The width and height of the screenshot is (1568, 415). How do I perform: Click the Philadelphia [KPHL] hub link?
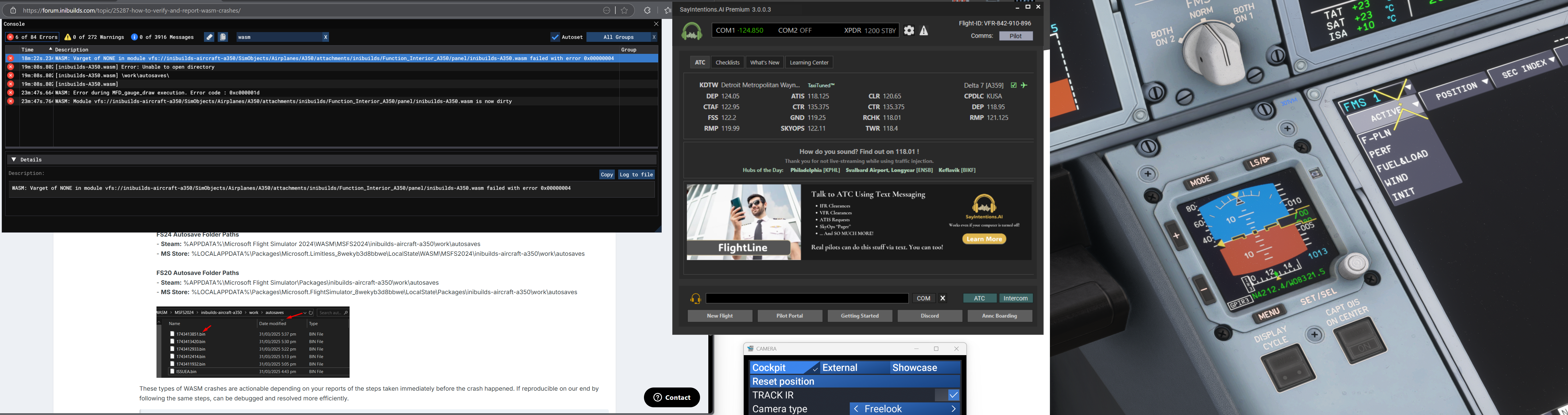815,171
